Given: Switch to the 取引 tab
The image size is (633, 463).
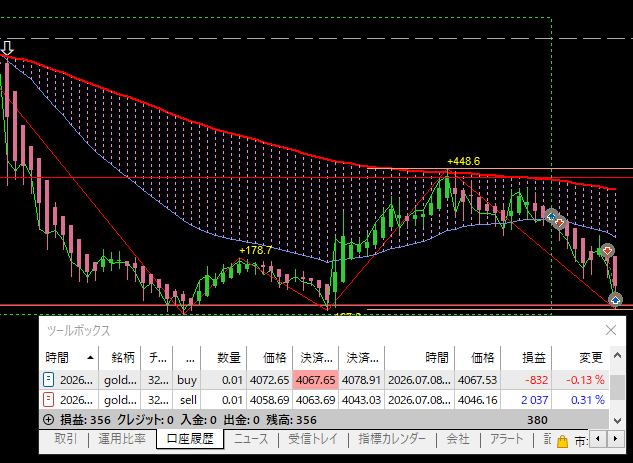Looking at the screenshot, I should click(x=65, y=439).
